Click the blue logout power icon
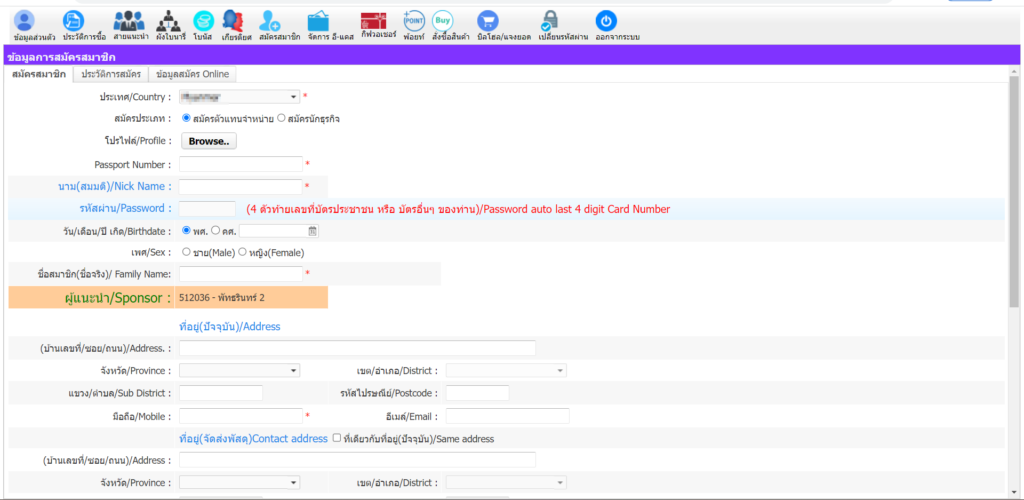The height and width of the screenshot is (500, 1024). click(606, 20)
